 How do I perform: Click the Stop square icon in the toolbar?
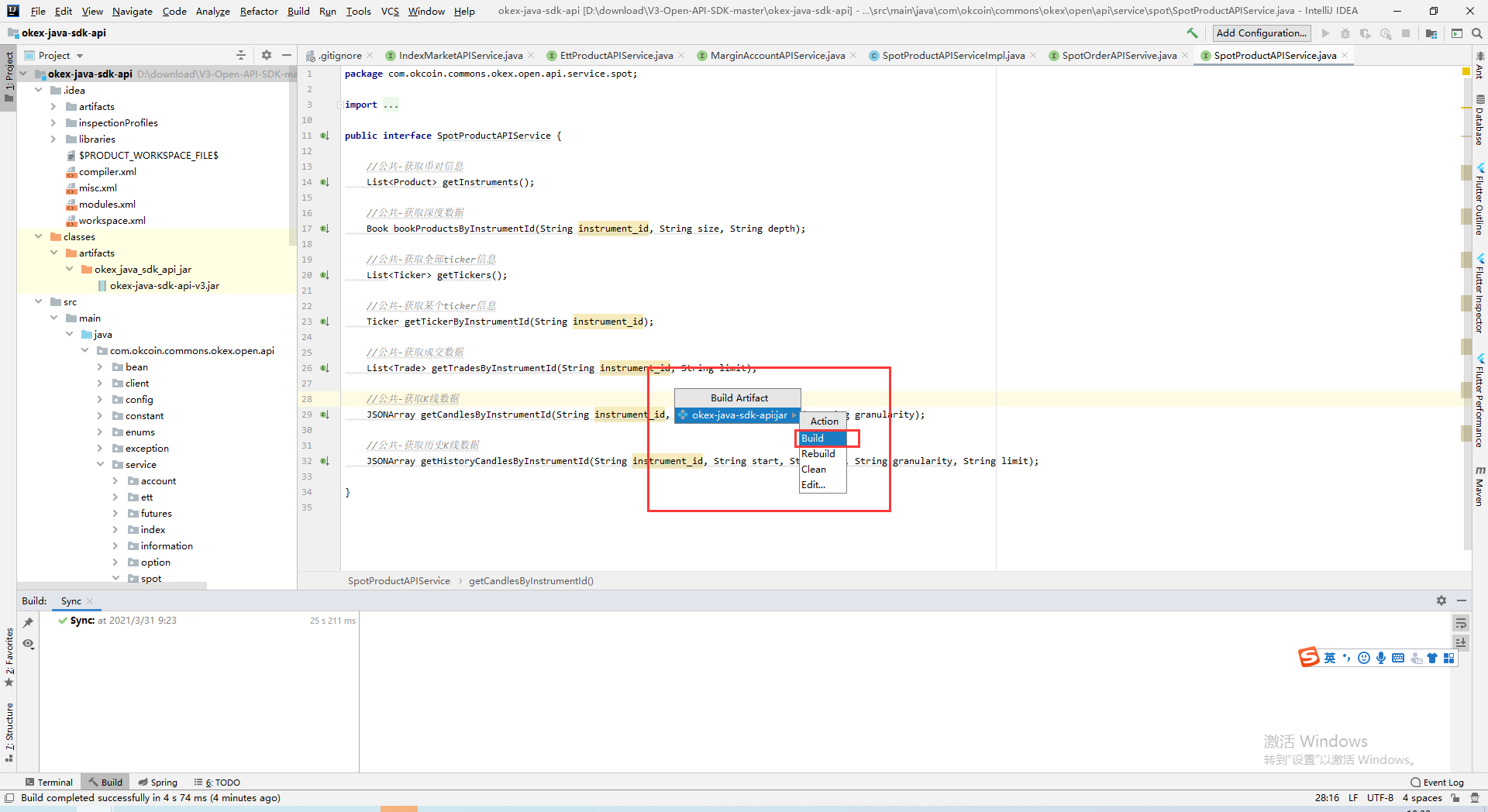(1406, 33)
